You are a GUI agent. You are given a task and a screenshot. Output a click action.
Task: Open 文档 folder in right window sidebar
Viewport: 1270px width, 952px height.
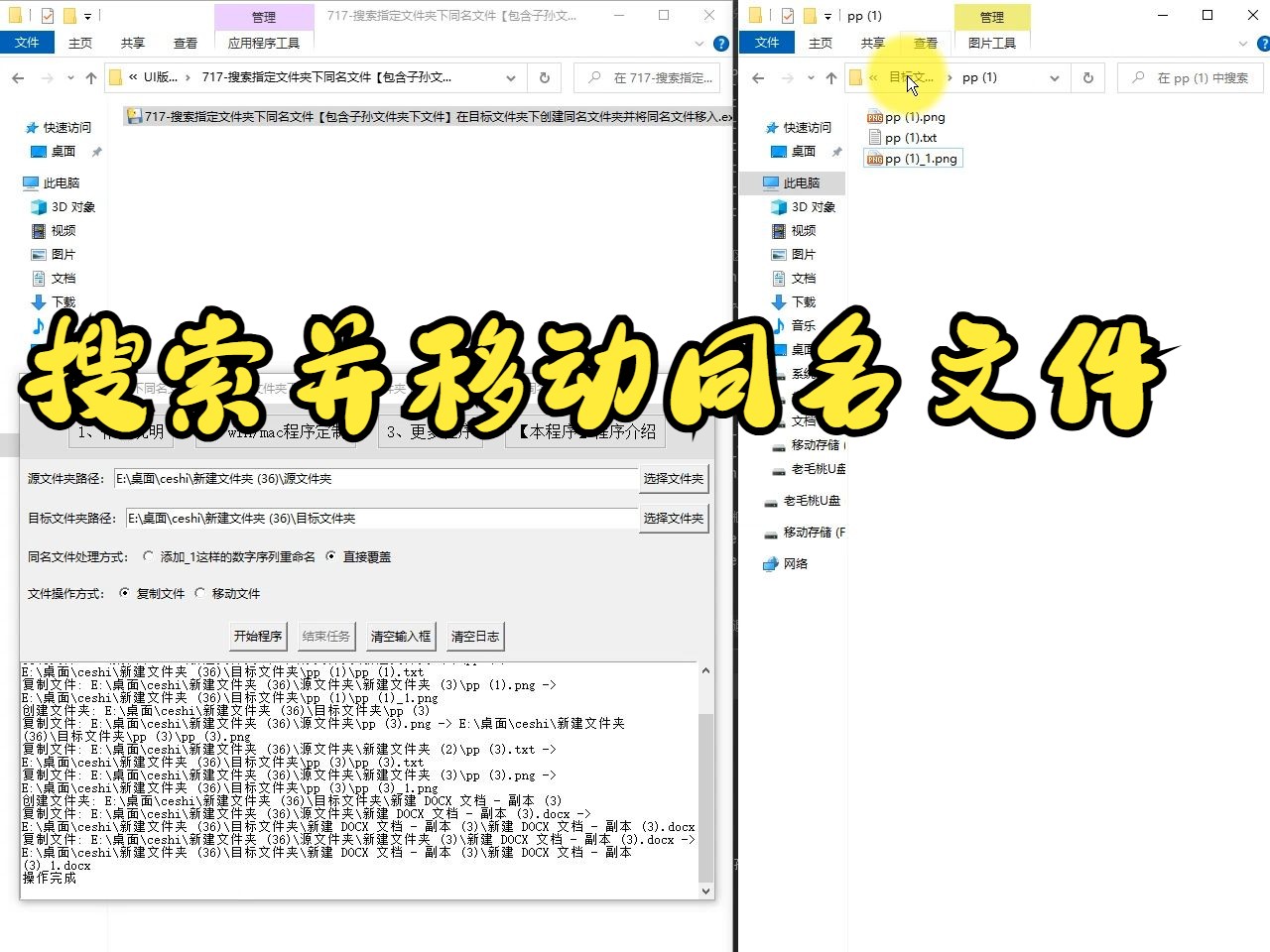click(794, 278)
